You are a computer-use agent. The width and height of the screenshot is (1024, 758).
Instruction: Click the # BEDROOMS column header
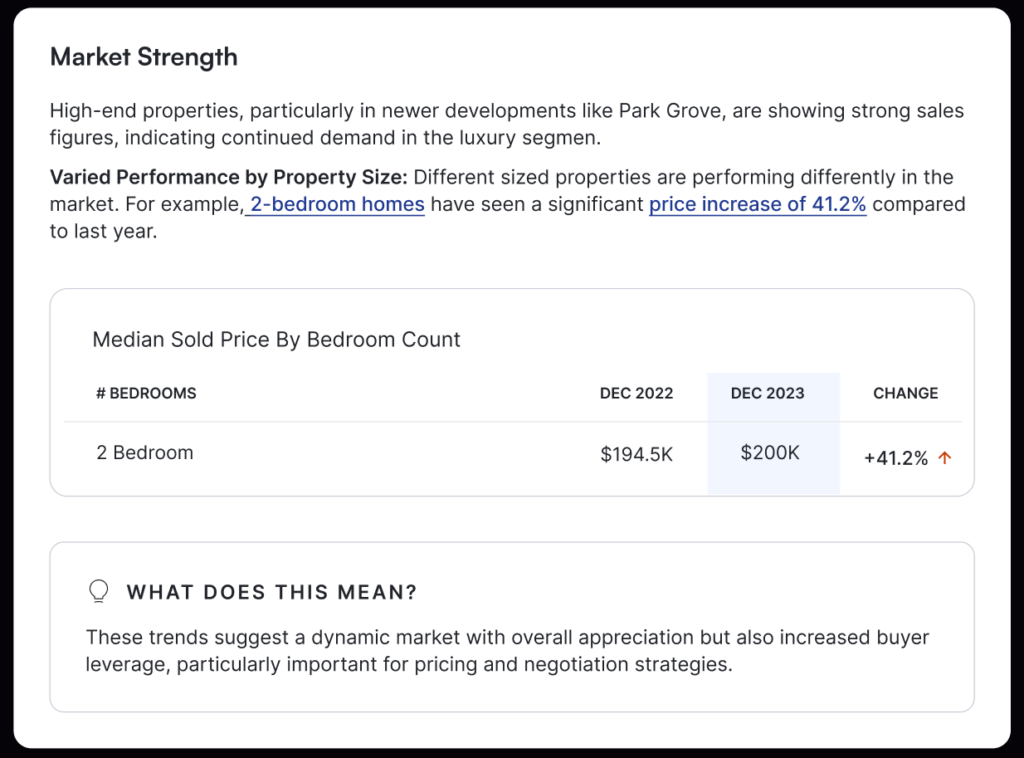(146, 393)
